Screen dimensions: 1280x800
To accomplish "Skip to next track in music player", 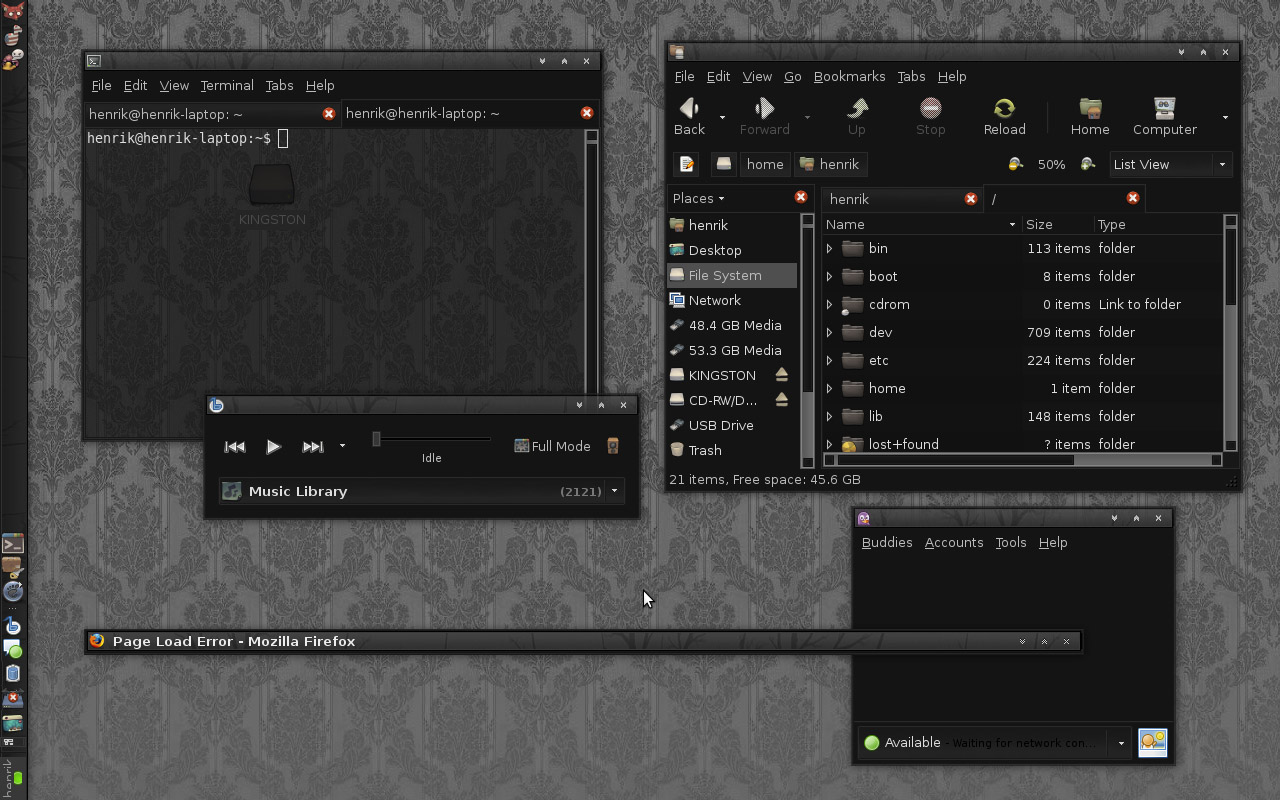I will click(313, 447).
